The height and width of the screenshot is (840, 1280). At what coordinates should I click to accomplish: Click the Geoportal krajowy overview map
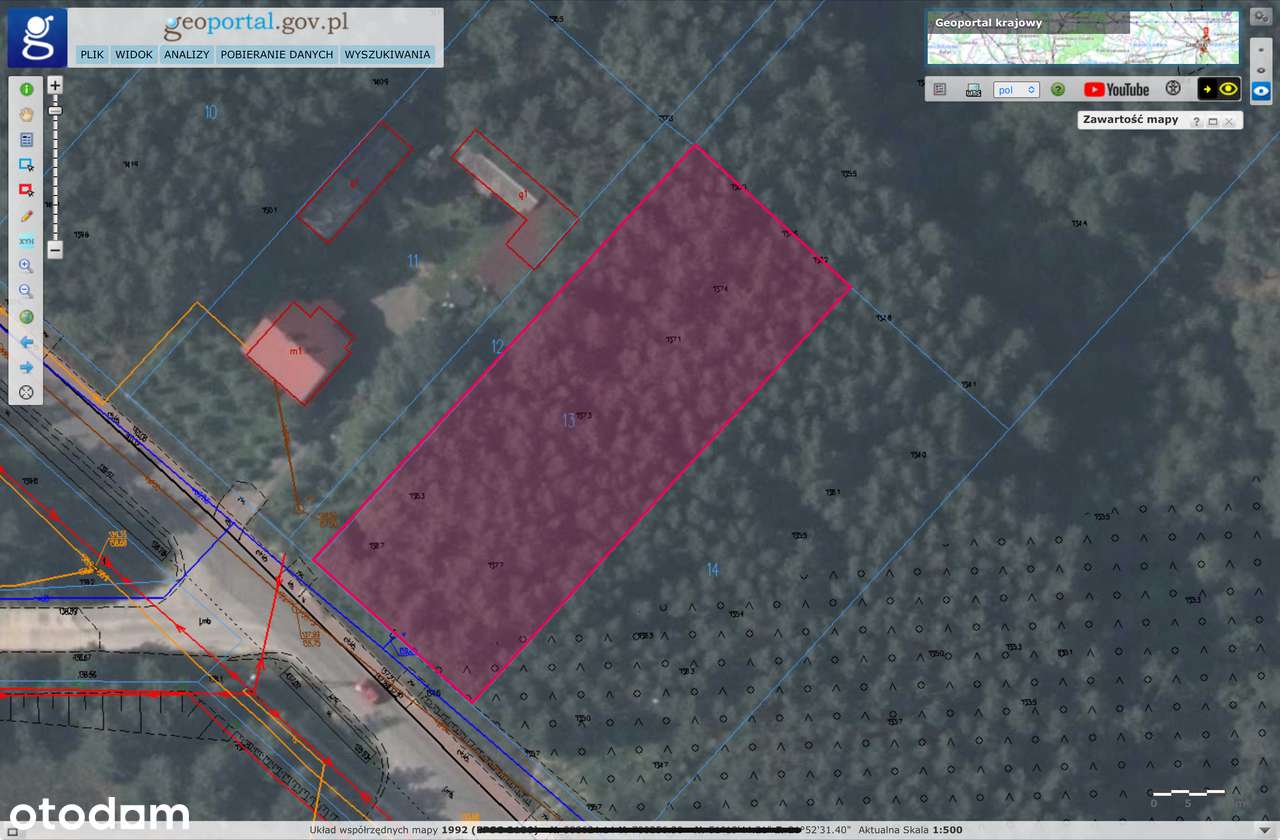tap(1083, 38)
